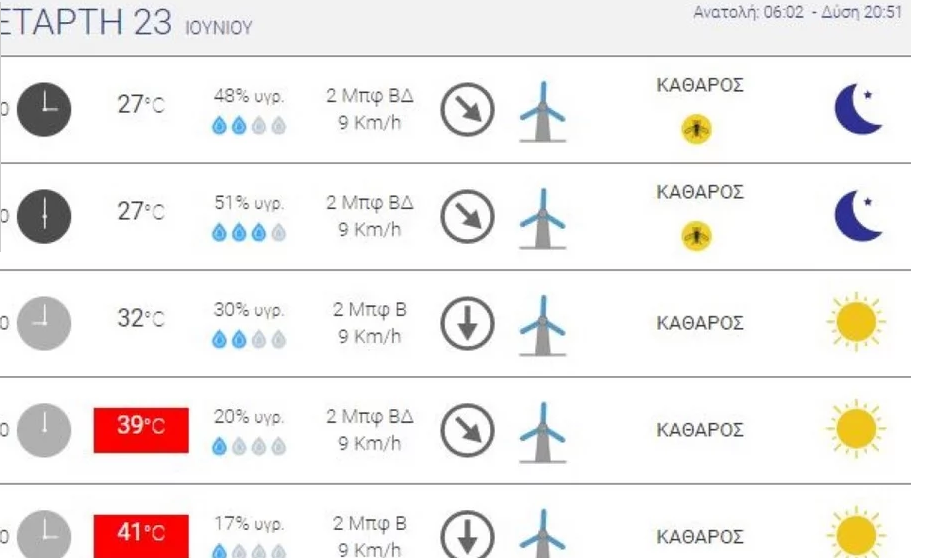
Task: Click the dark clock icon in the 48% humidity row
Action: (44, 110)
